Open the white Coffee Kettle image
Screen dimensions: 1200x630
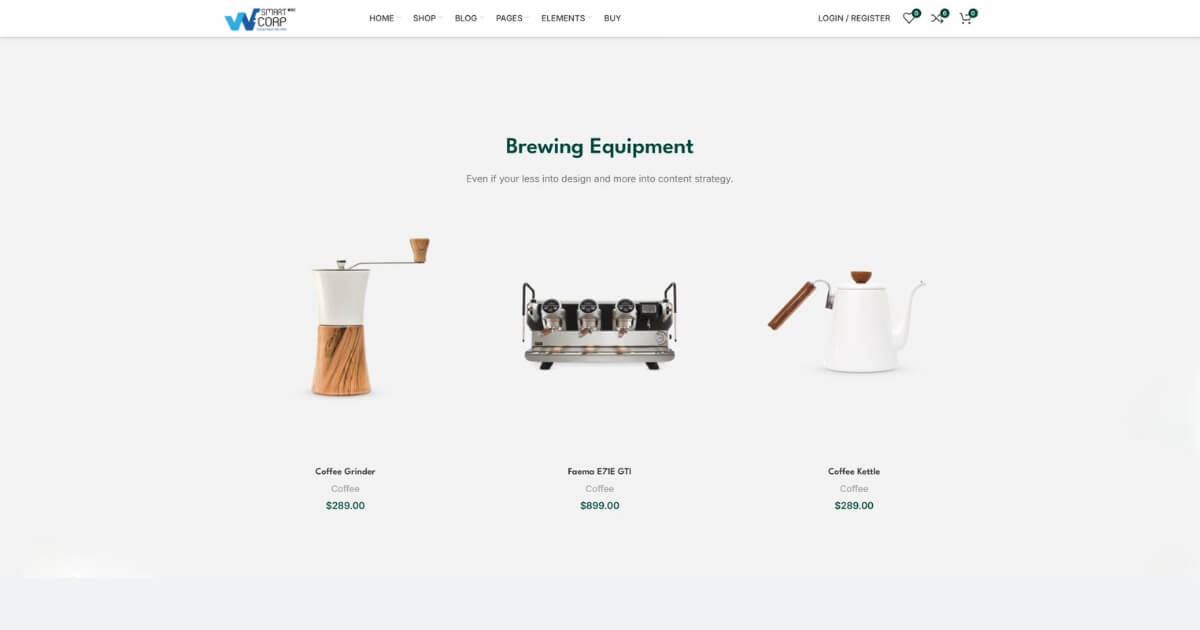(854, 325)
